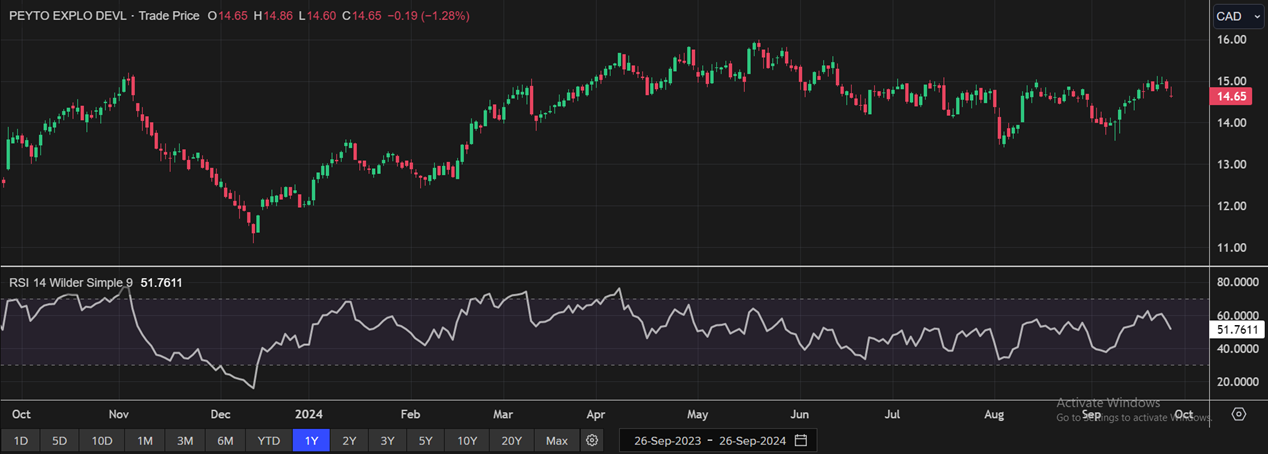Set chart range to 6M
Screen dimensions: 1268x454
(226, 440)
